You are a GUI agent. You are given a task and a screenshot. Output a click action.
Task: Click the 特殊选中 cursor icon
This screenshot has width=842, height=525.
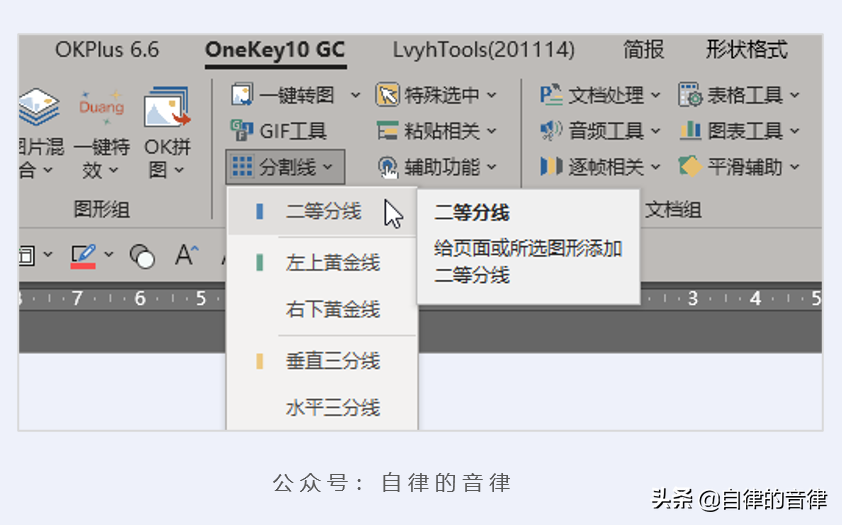click(387, 95)
